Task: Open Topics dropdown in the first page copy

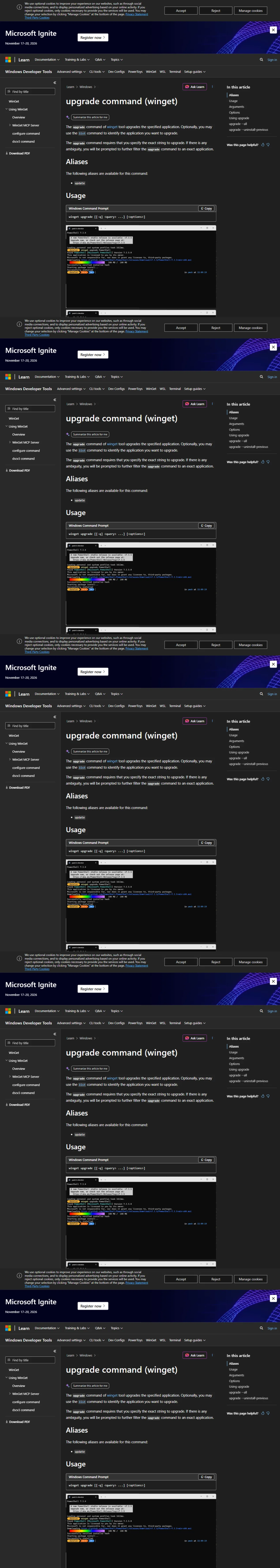Action: 116,60
